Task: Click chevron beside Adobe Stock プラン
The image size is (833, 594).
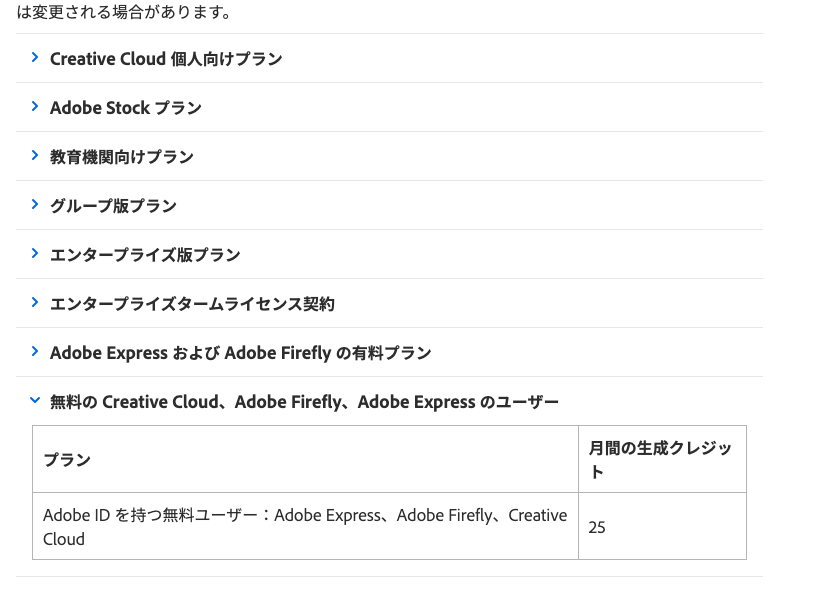Action: (35, 106)
